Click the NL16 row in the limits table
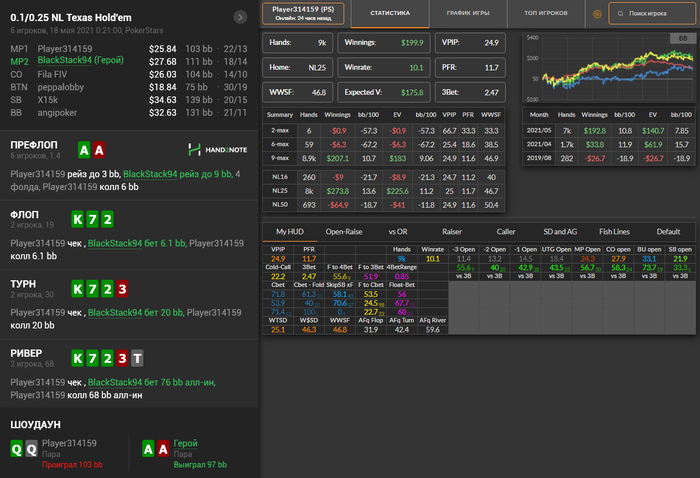 pyautogui.click(x=383, y=177)
